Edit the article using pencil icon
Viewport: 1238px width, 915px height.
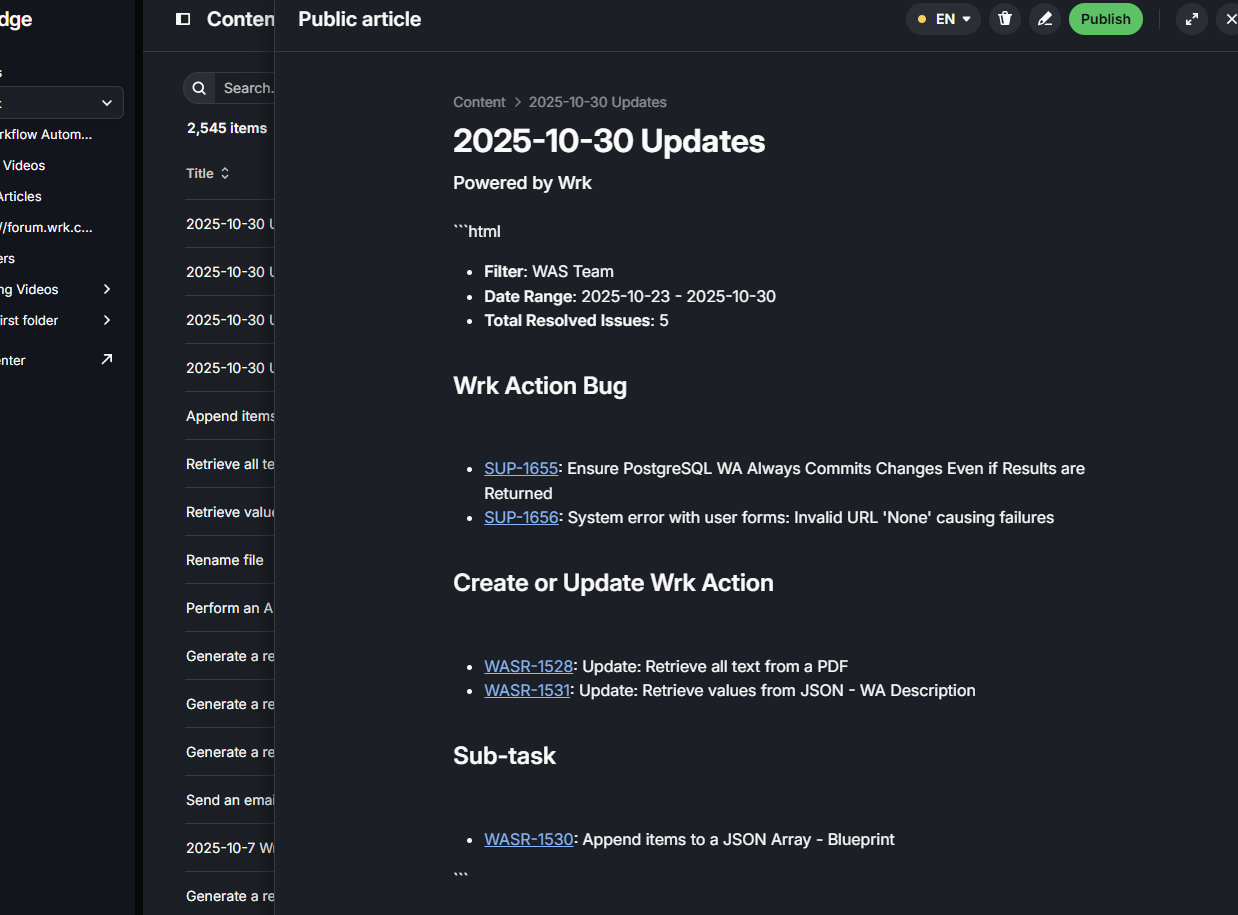[1045, 19]
